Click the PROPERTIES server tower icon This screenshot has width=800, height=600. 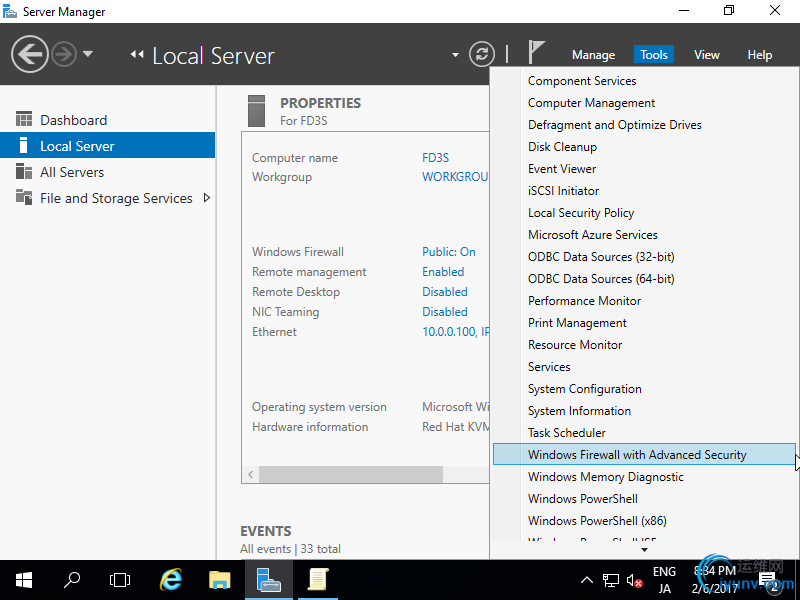pyautogui.click(x=256, y=111)
